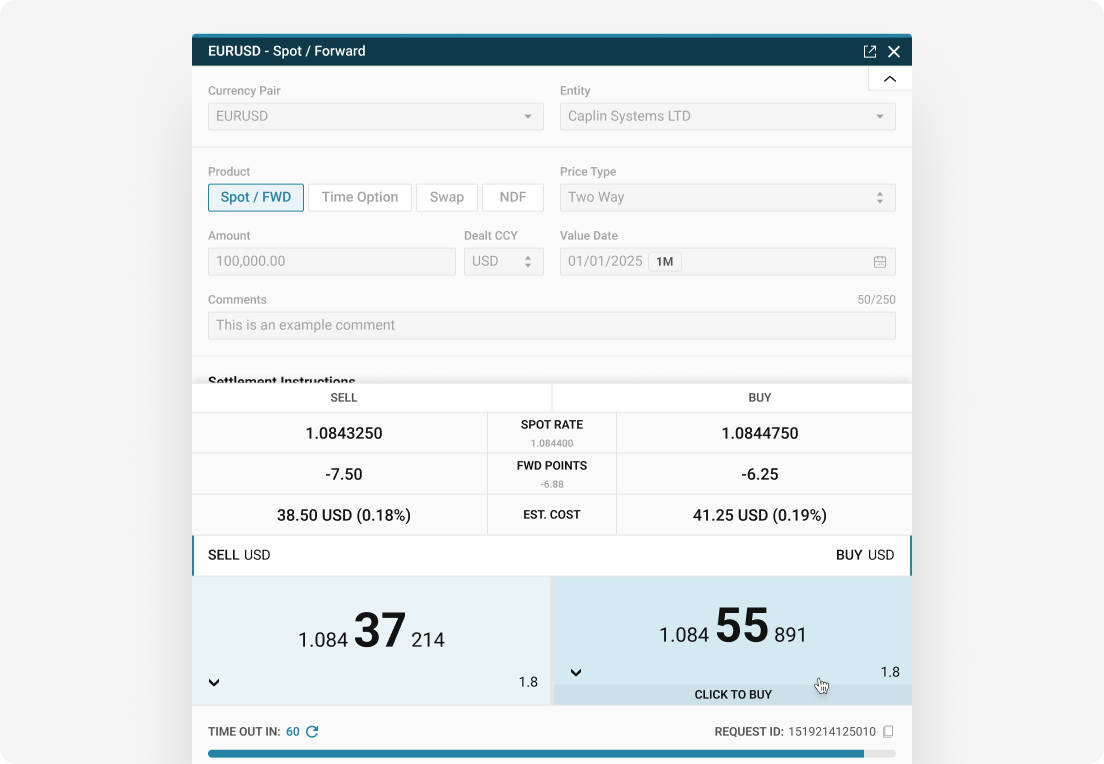Viewport: 1104px width, 764px height.
Task: Select the Time Option product
Action: (x=360, y=198)
